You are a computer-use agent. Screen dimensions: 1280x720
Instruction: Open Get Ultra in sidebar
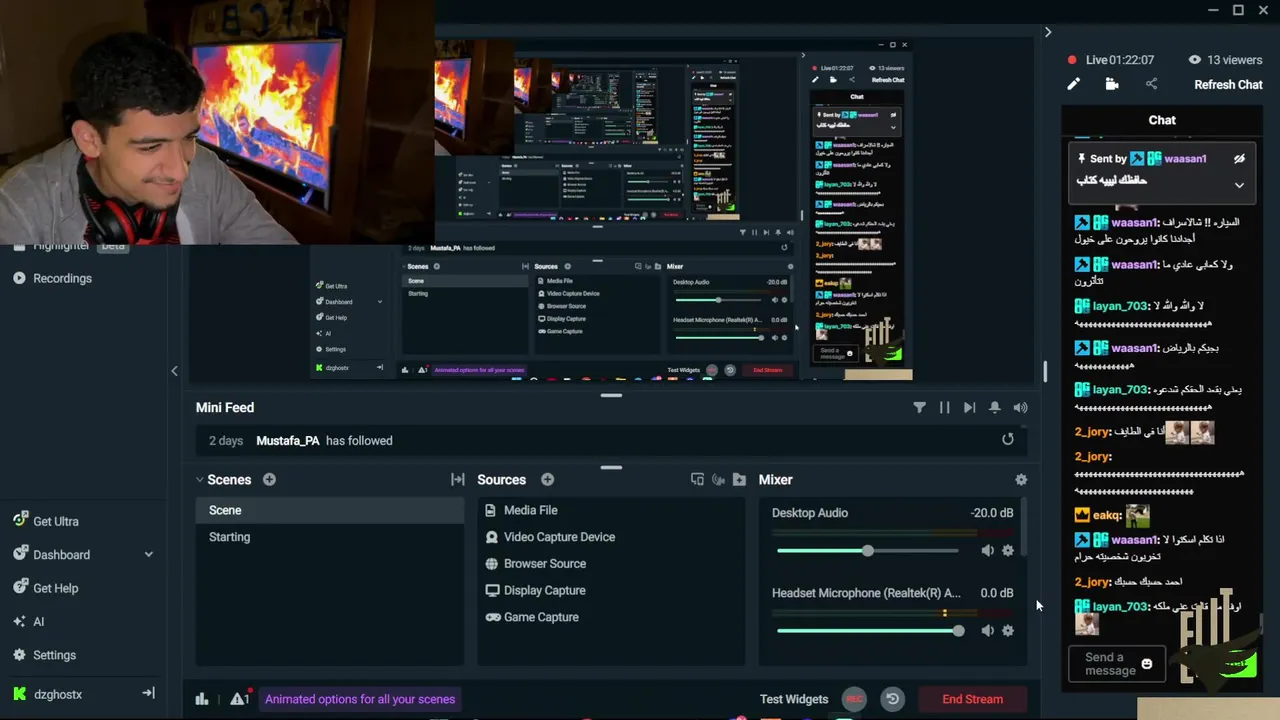56,521
